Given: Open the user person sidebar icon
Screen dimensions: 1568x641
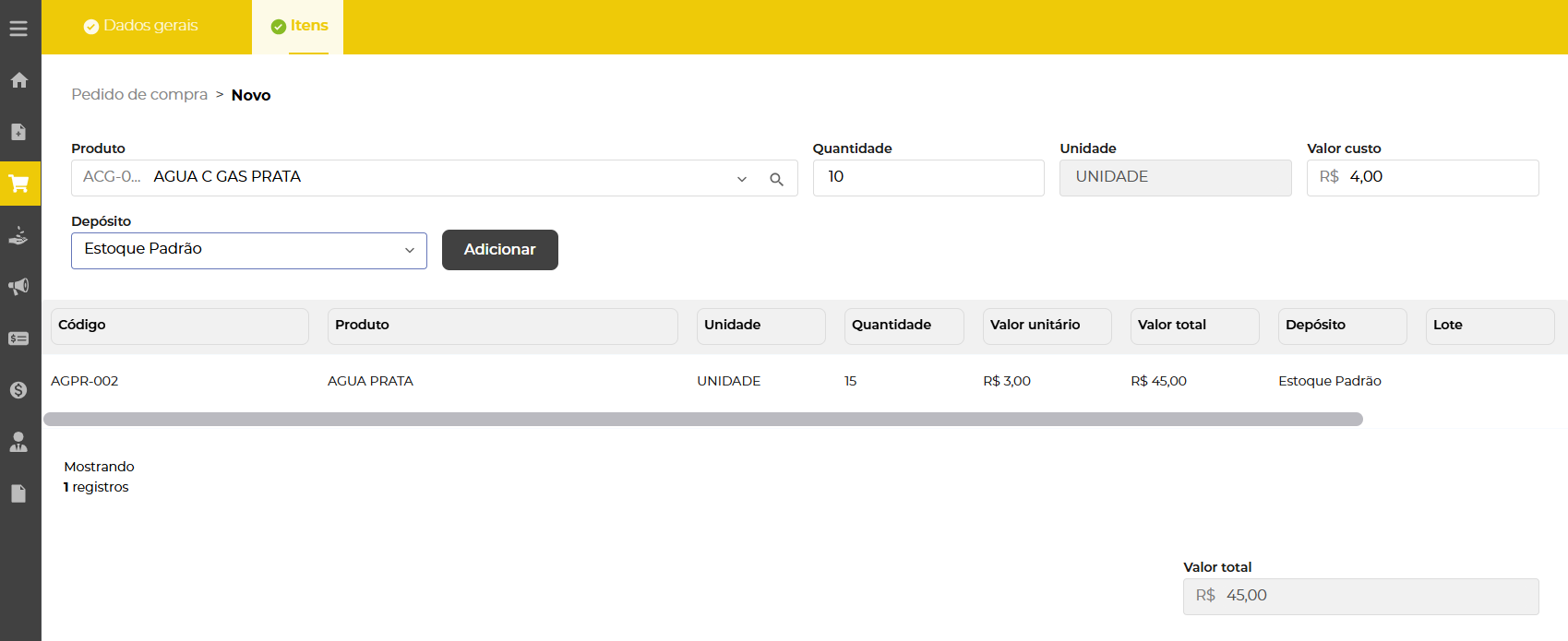Looking at the screenshot, I should pyautogui.click(x=18, y=442).
